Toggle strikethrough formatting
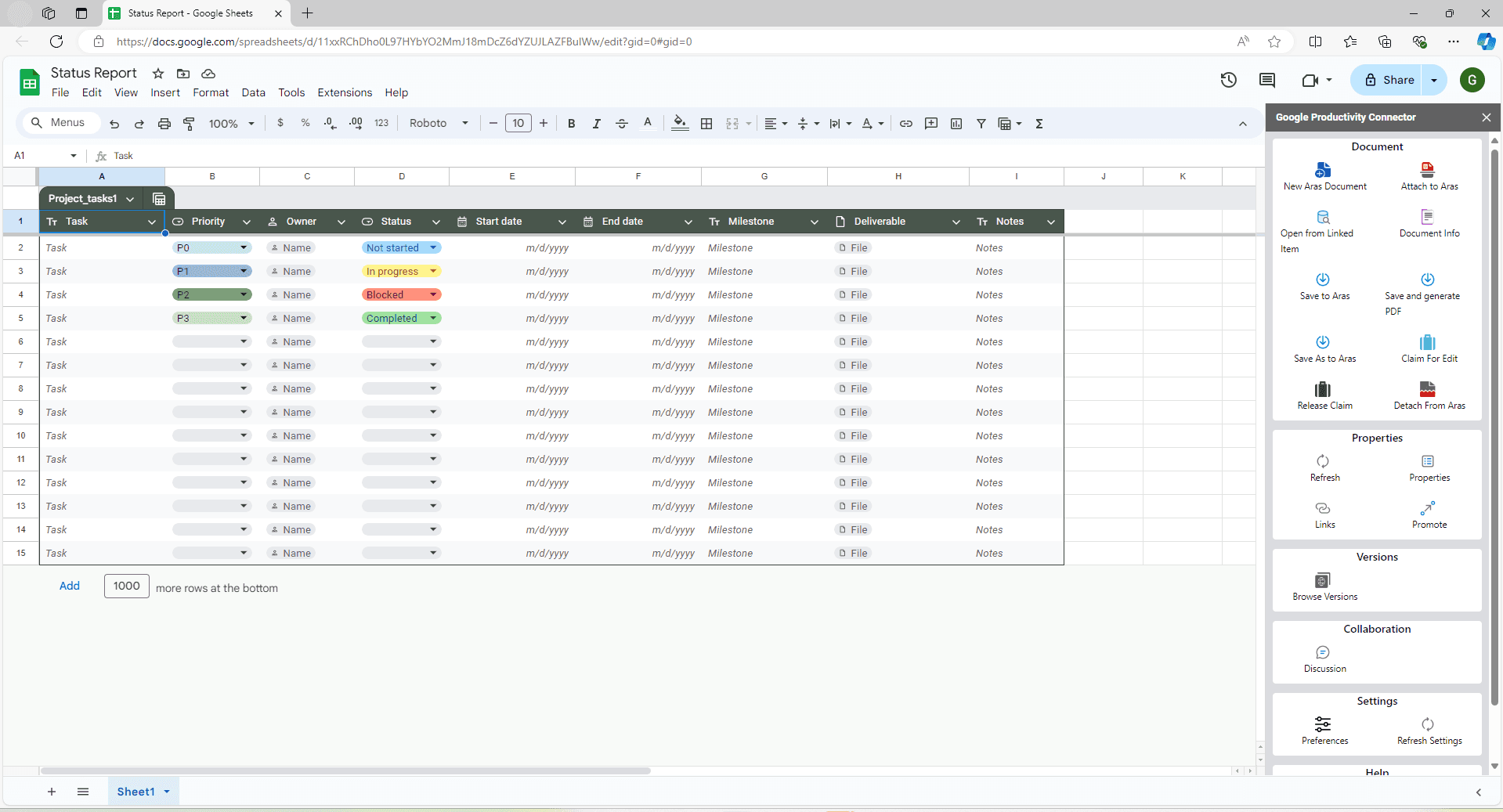Screen dimensions: 1503x812 [622, 124]
